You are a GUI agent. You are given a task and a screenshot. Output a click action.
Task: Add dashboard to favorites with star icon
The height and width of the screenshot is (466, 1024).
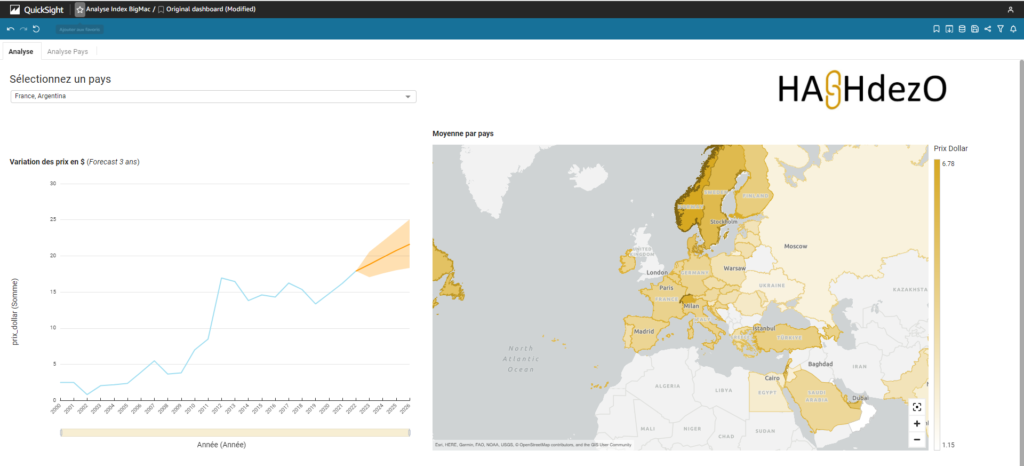(x=80, y=10)
